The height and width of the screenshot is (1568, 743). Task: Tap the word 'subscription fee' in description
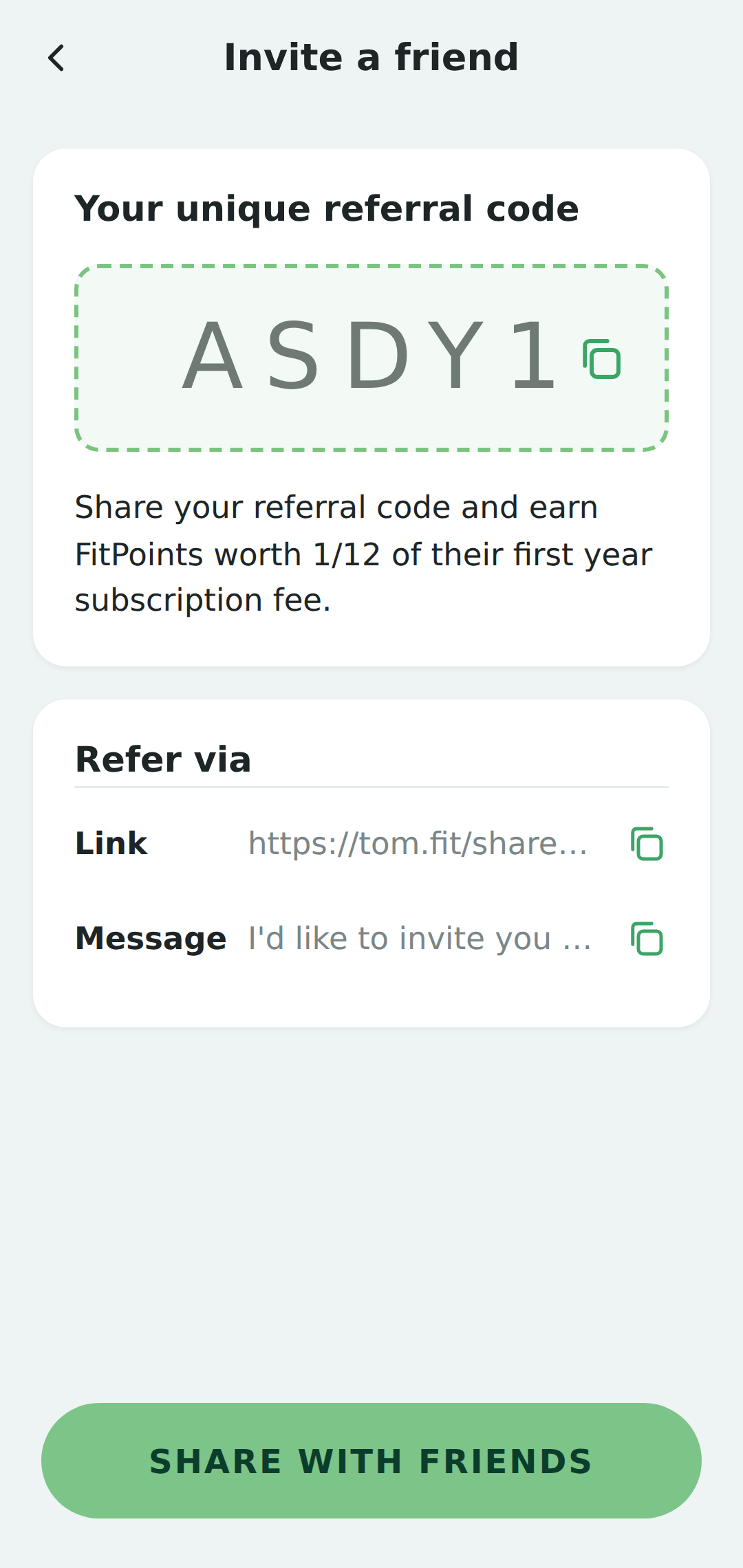point(203,600)
